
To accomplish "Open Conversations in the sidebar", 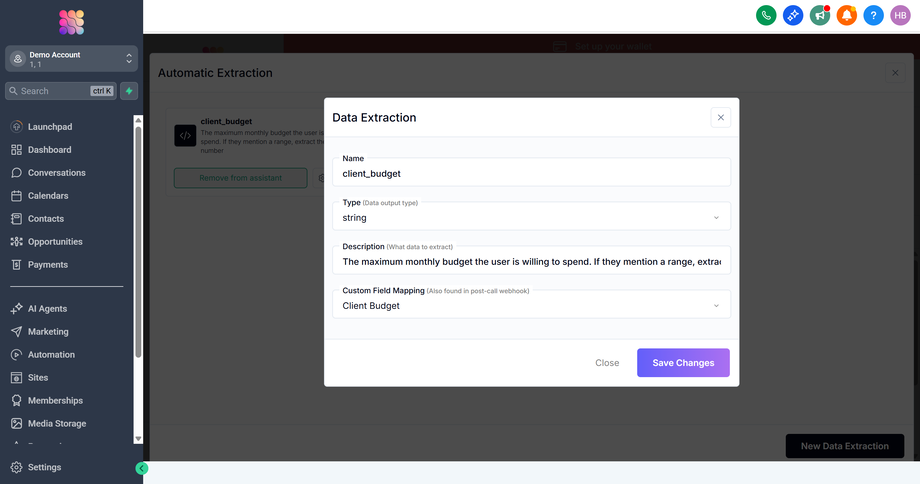I will [56, 173].
